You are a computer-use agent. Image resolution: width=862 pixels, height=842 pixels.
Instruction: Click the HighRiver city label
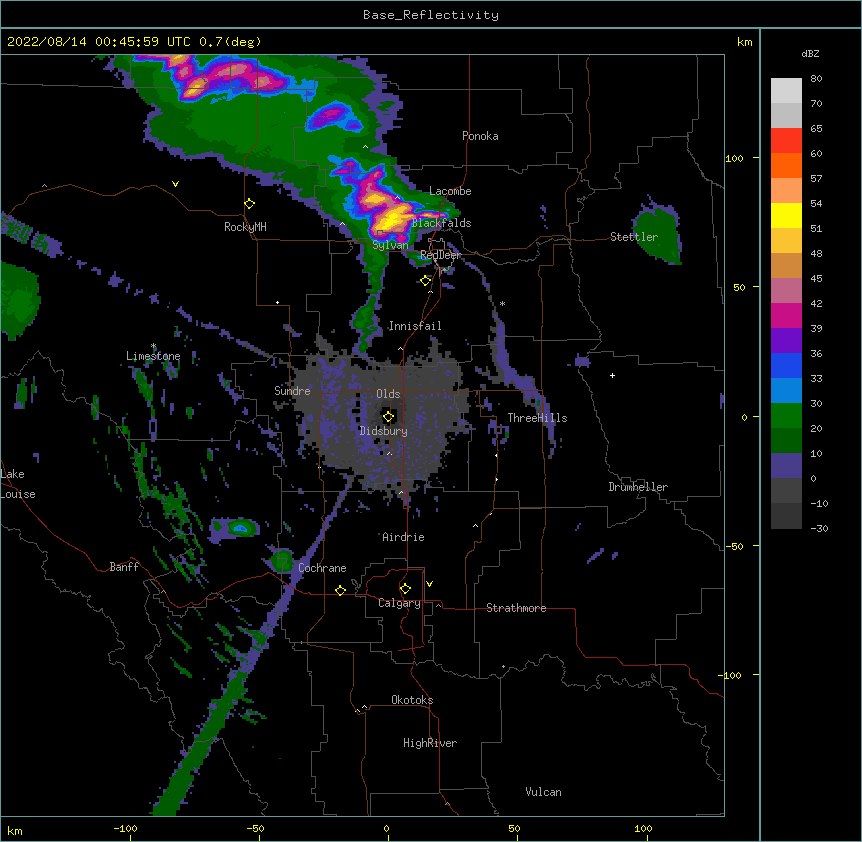430,743
